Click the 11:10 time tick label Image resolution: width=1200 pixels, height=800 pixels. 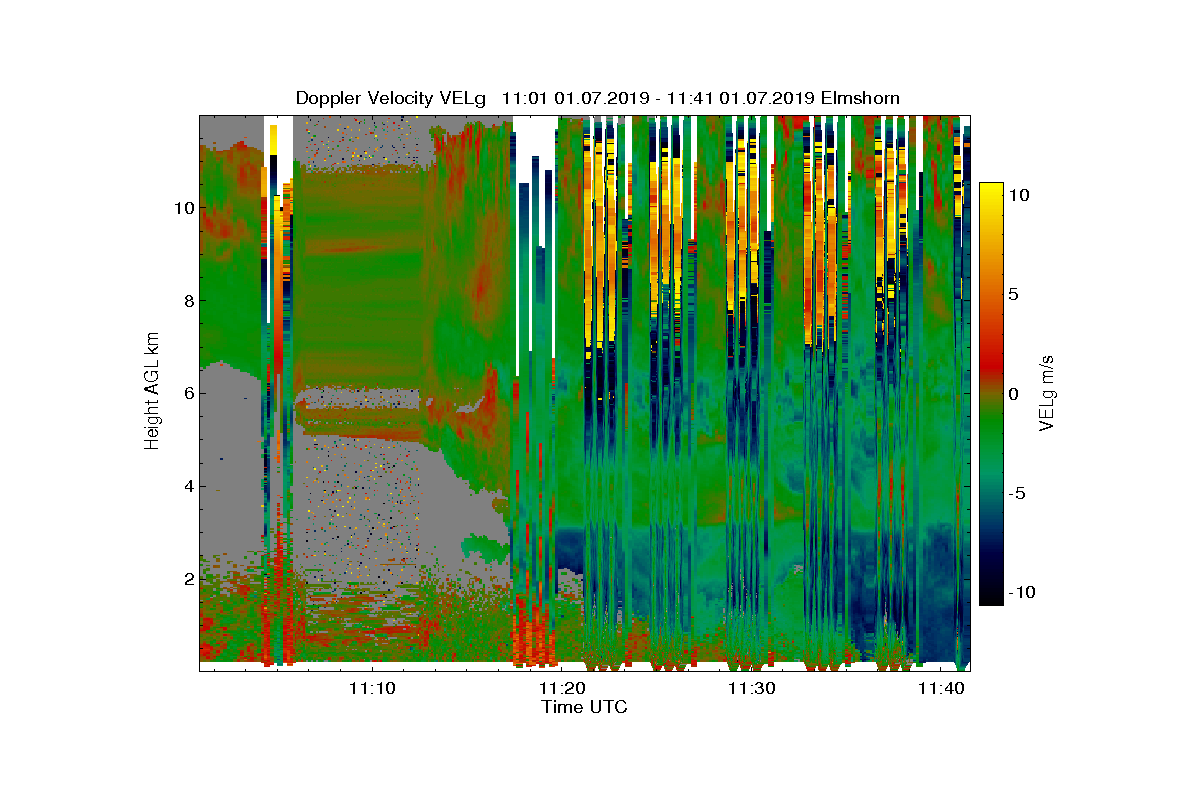click(372, 688)
